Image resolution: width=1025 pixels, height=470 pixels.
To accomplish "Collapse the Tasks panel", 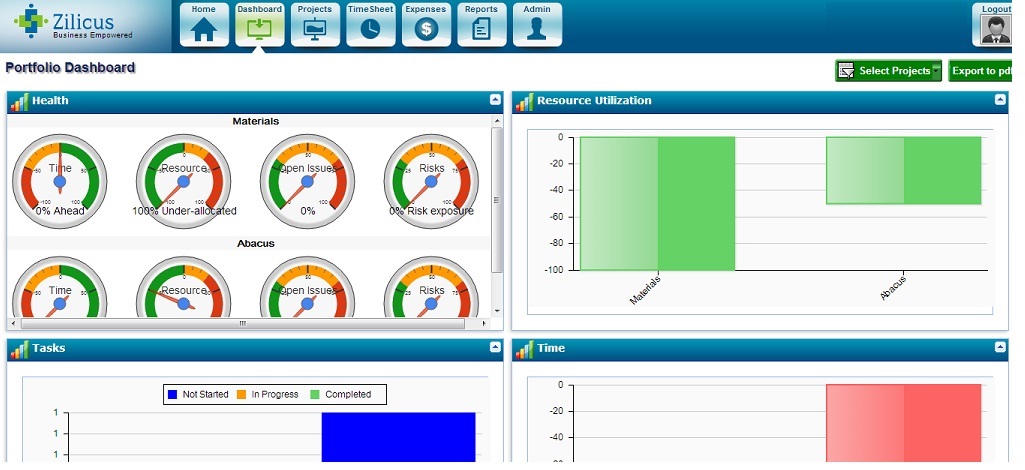I will (495, 347).
